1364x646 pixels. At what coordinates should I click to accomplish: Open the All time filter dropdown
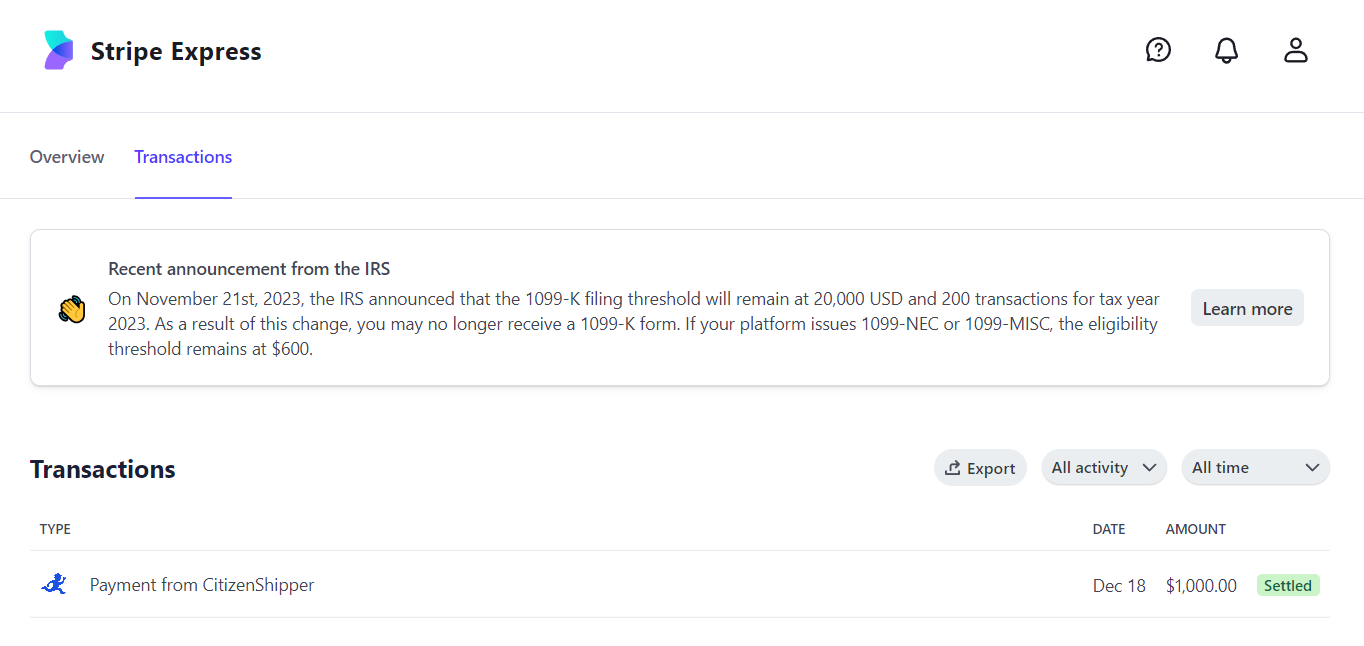click(x=1256, y=467)
